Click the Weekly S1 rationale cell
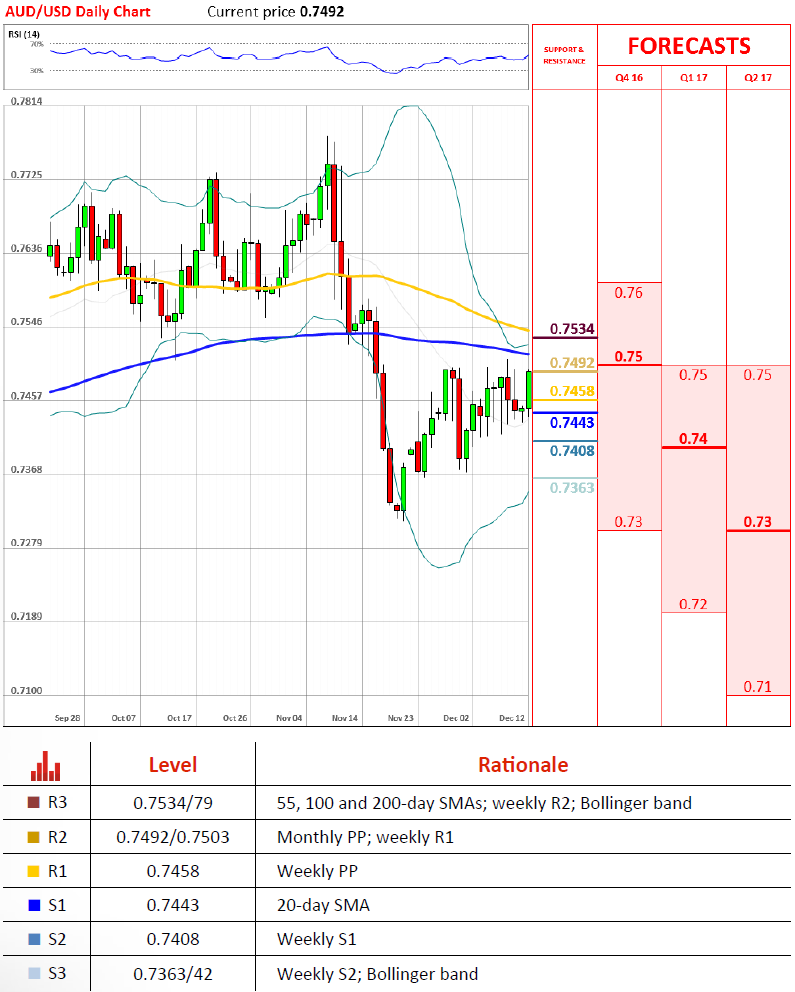 click(317, 939)
